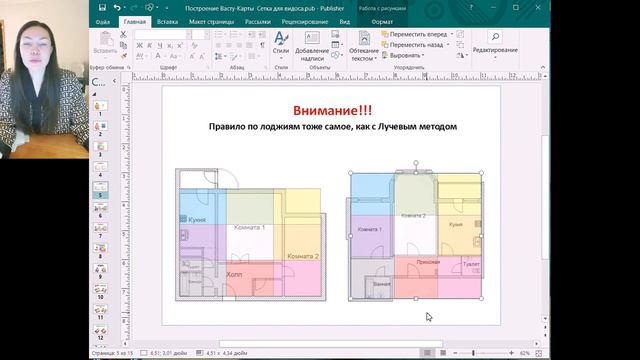Switch to two-page spread view icon
The width and height of the screenshot is (640, 360).
(443, 353)
